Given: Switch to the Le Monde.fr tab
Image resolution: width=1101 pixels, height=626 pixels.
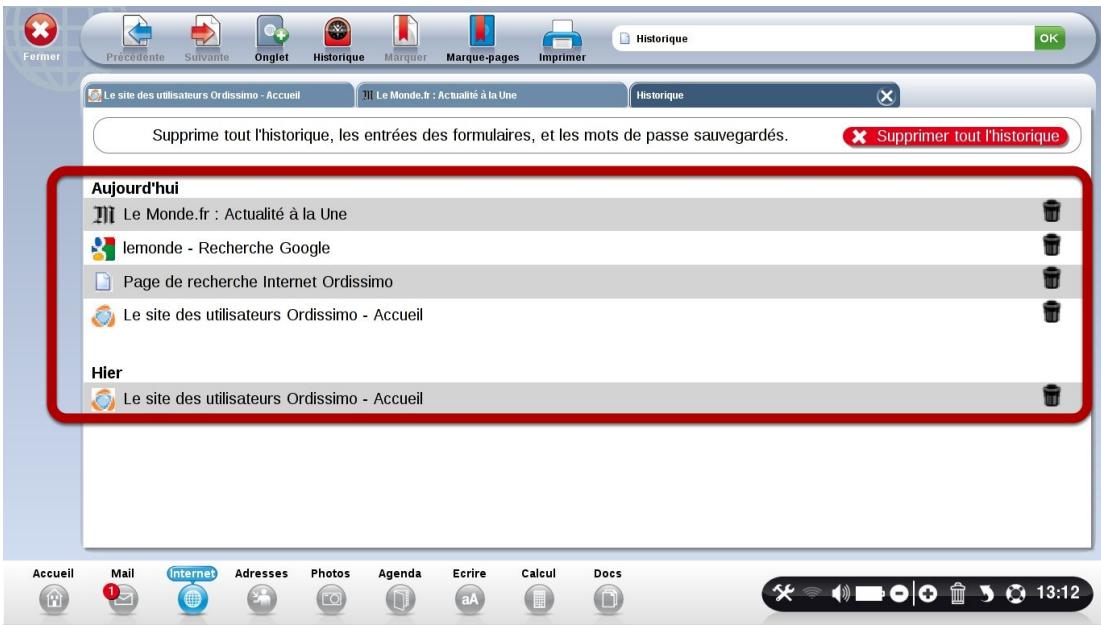Looking at the screenshot, I should [x=492, y=95].
